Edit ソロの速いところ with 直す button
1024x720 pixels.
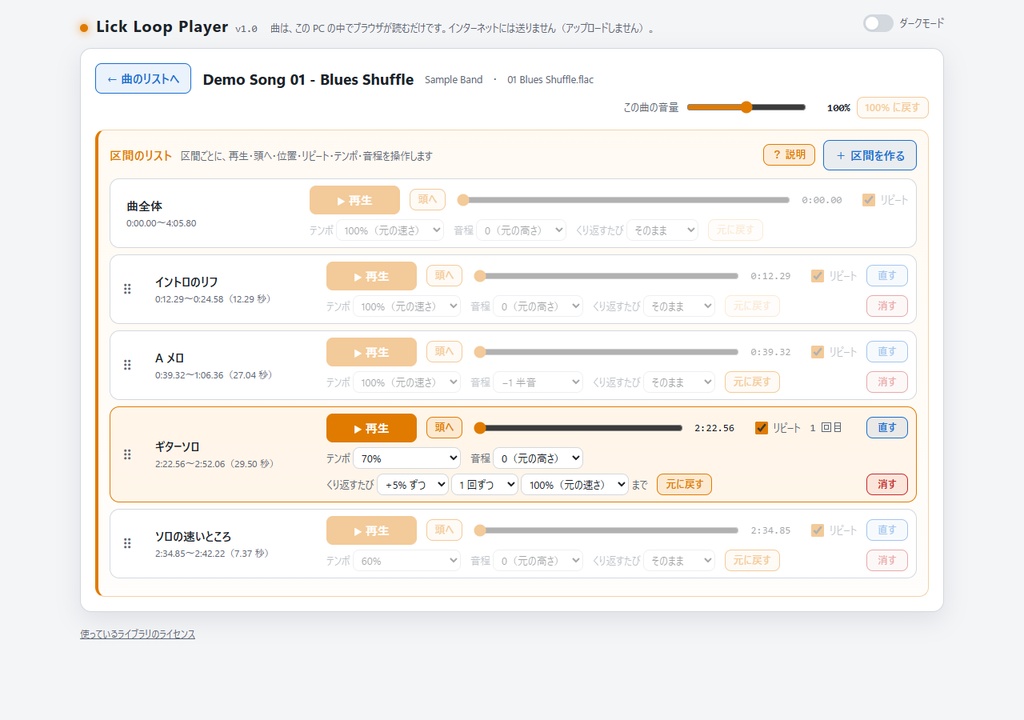(887, 530)
